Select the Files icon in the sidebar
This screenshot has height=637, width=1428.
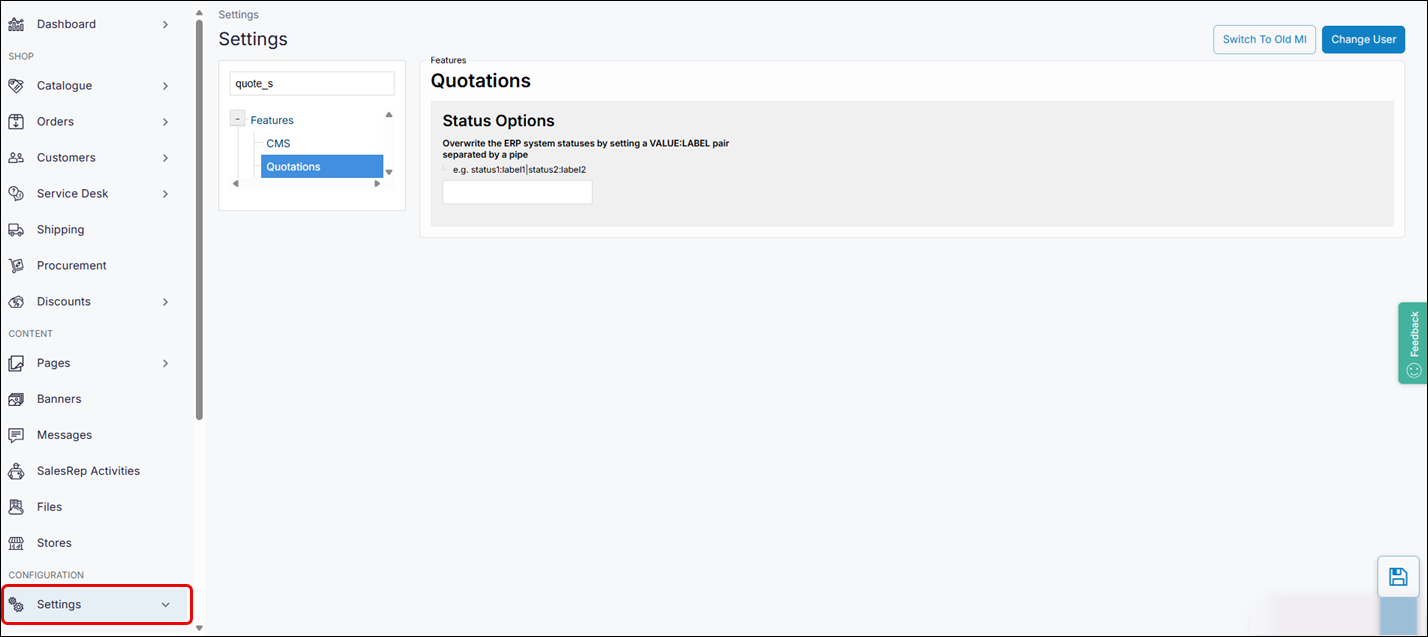coord(17,506)
